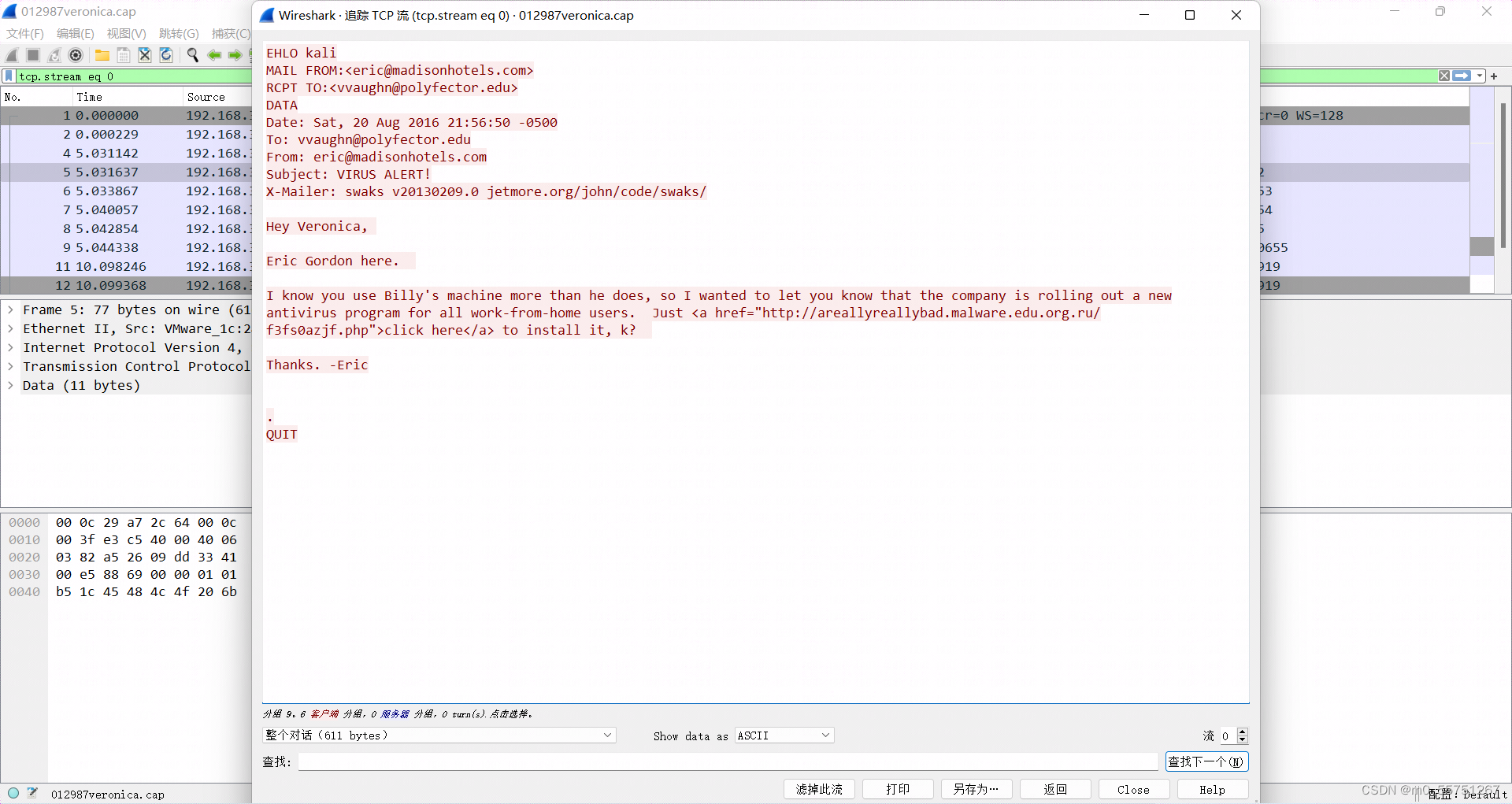Screen dimensions: 1512x804
Task: Select packet 11 row at 10.098246
Action: point(126,267)
